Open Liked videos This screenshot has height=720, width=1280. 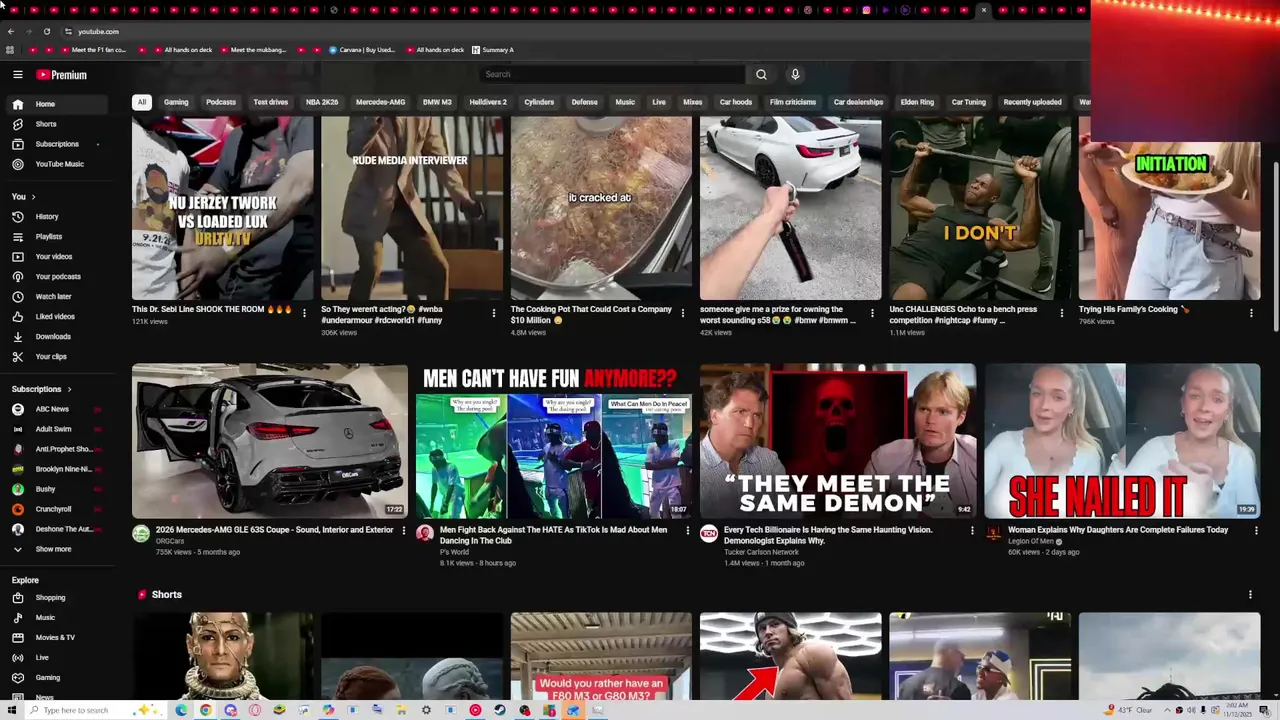55,317
